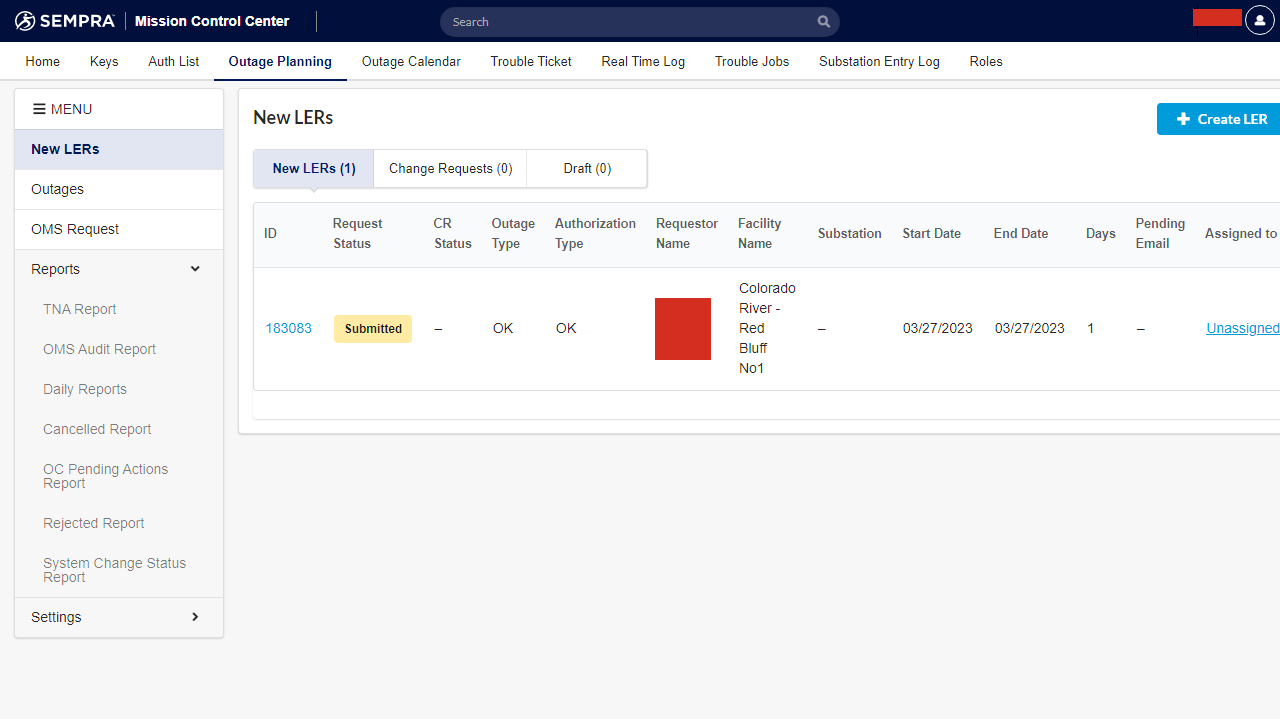Image resolution: width=1280 pixels, height=719 pixels.
Task: Open the Outage Calendar menu item
Action: [411, 61]
